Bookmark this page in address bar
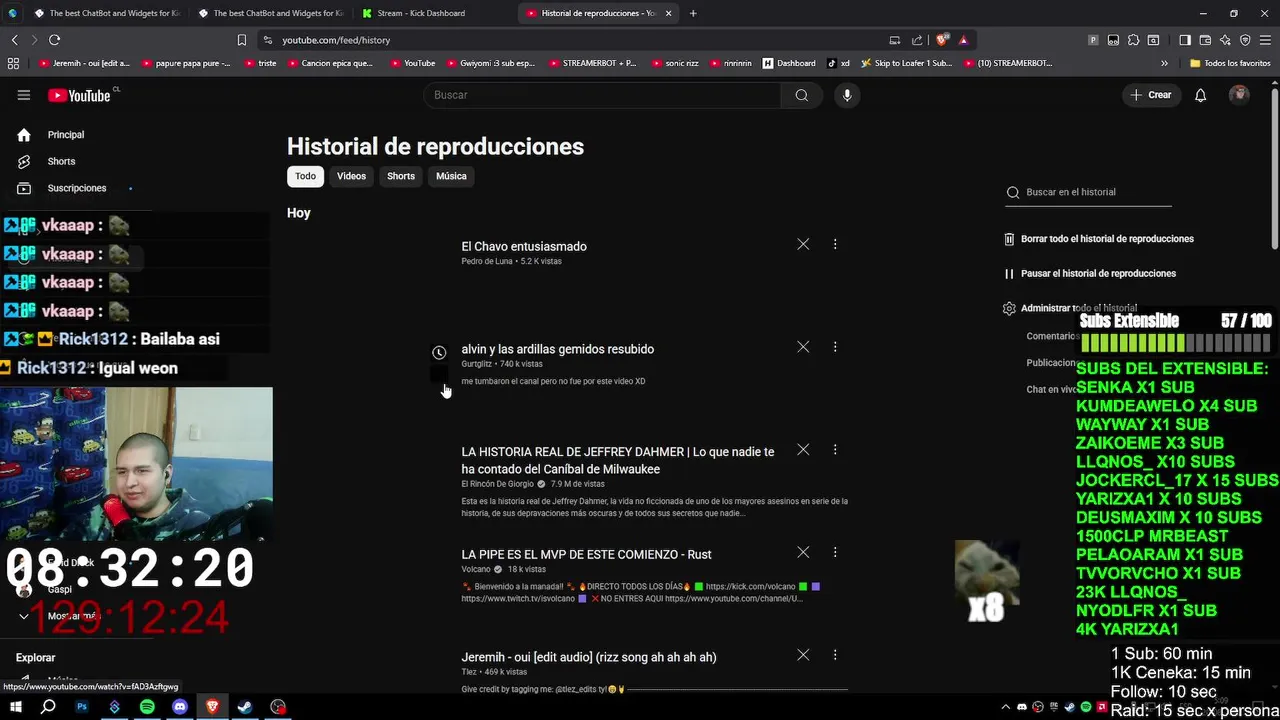Viewport: 1280px width, 720px height. pyautogui.click(x=242, y=40)
